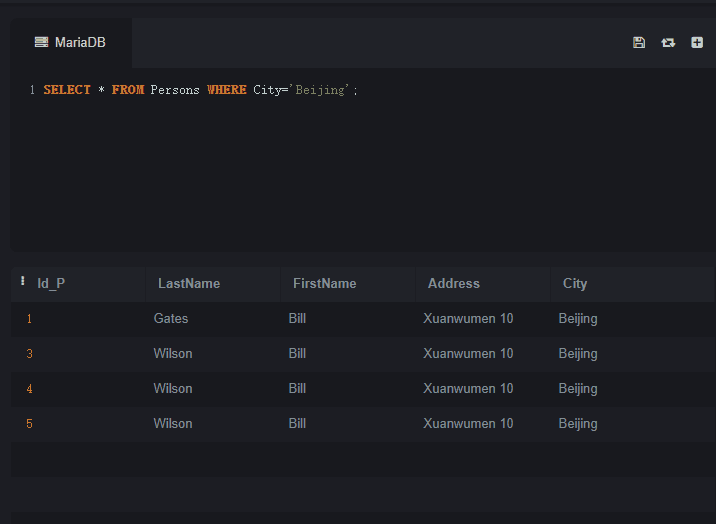Switch to the MariaDB tab
The width and height of the screenshot is (716, 524).
(x=71, y=42)
